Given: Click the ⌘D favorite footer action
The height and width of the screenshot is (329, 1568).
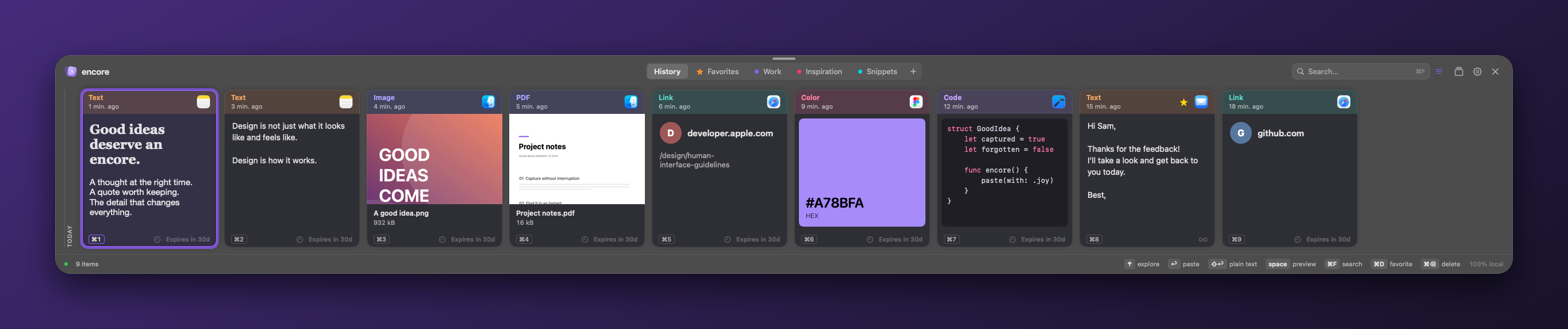Looking at the screenshot, I should point(1392,264).
